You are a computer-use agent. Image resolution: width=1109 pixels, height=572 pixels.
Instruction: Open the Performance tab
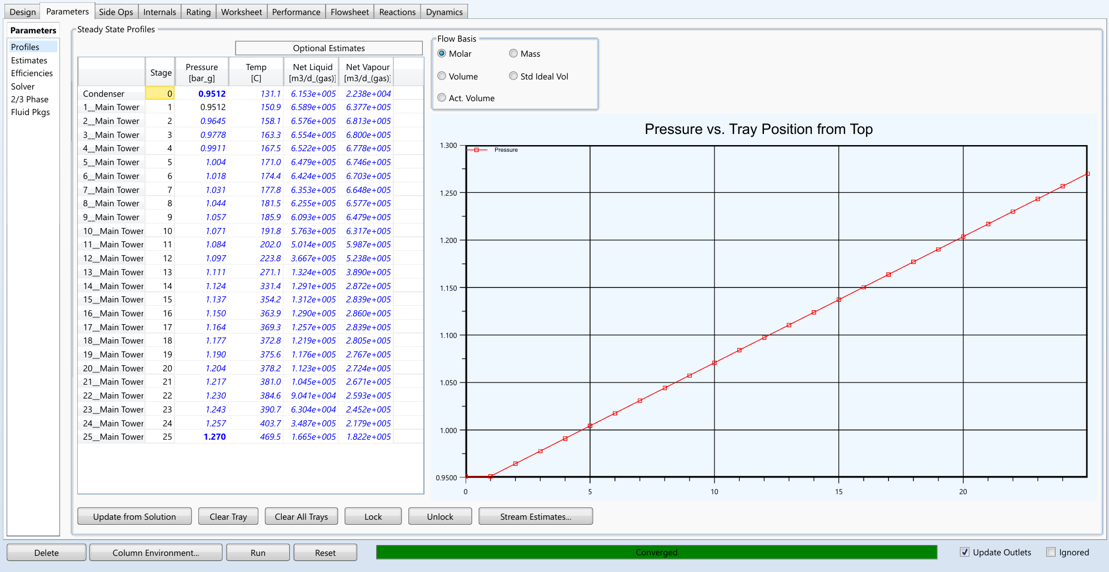(296, 12)
